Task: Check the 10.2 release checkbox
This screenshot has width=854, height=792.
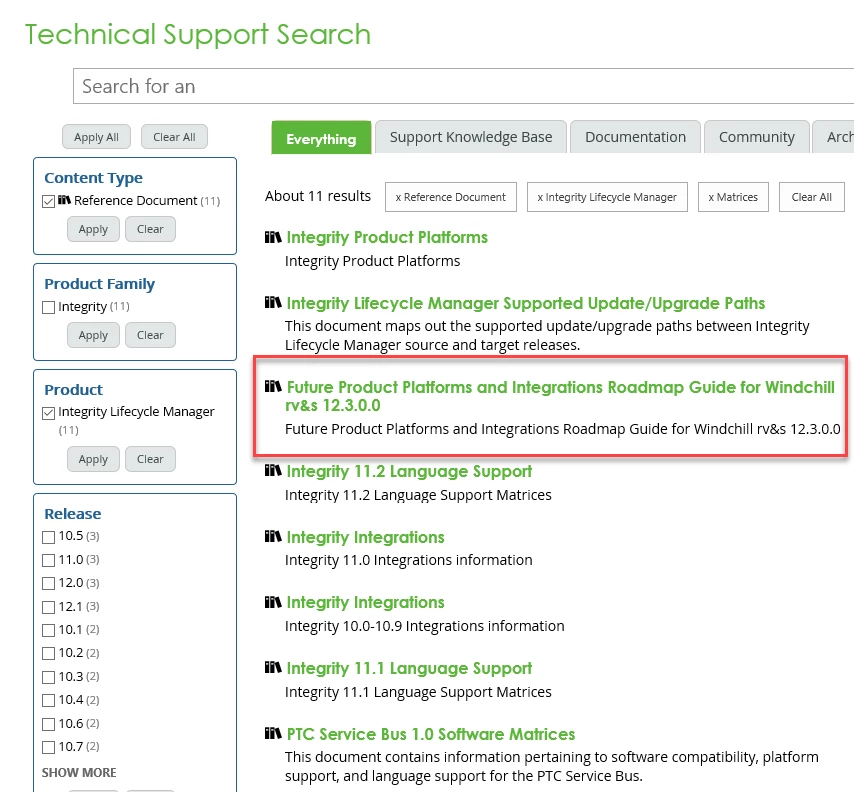Action: pos(48,654)
